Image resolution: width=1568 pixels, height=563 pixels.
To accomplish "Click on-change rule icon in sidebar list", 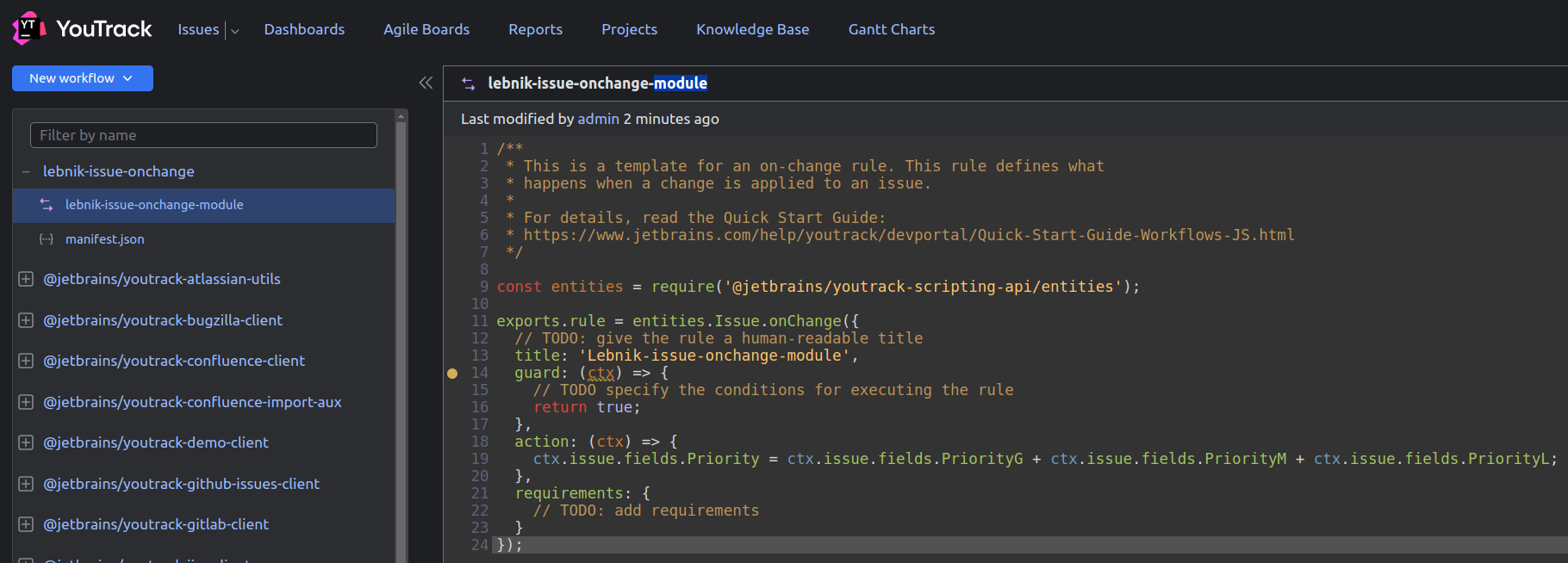I will tap(47, 205).
